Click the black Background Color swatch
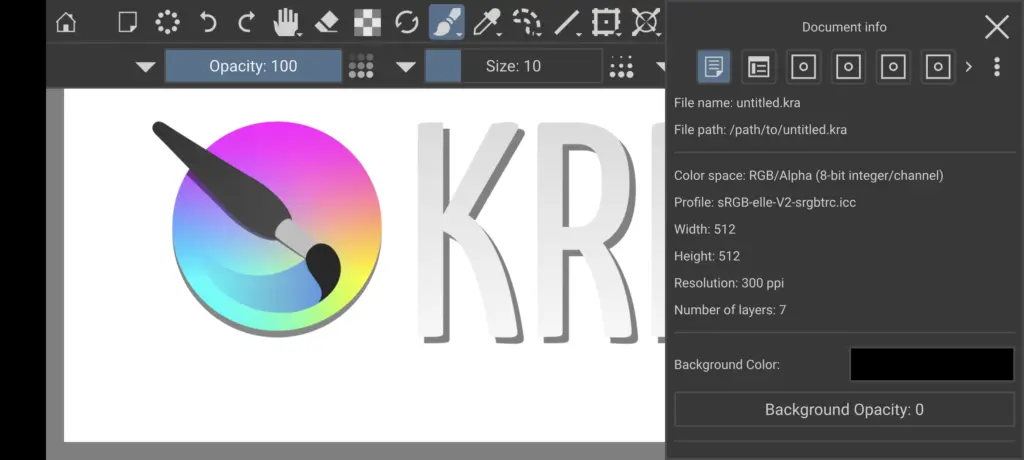 click(931, 364)
